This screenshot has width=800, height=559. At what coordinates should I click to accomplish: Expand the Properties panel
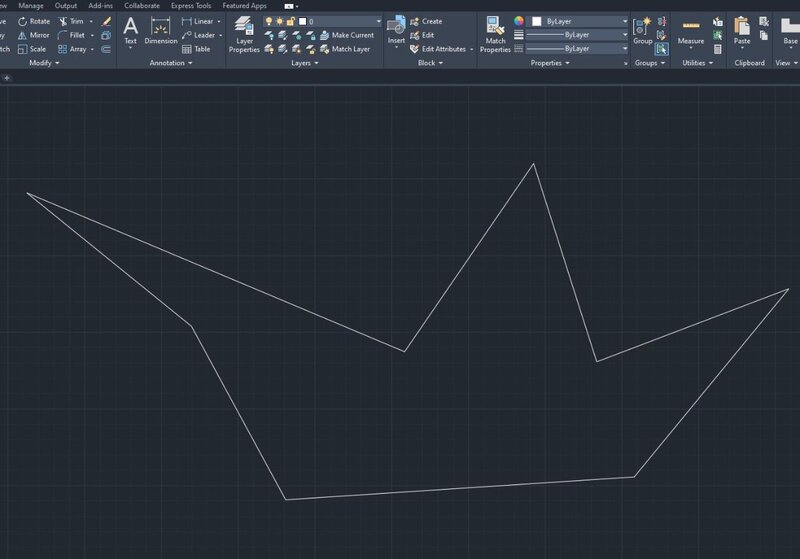click(550, 63)
